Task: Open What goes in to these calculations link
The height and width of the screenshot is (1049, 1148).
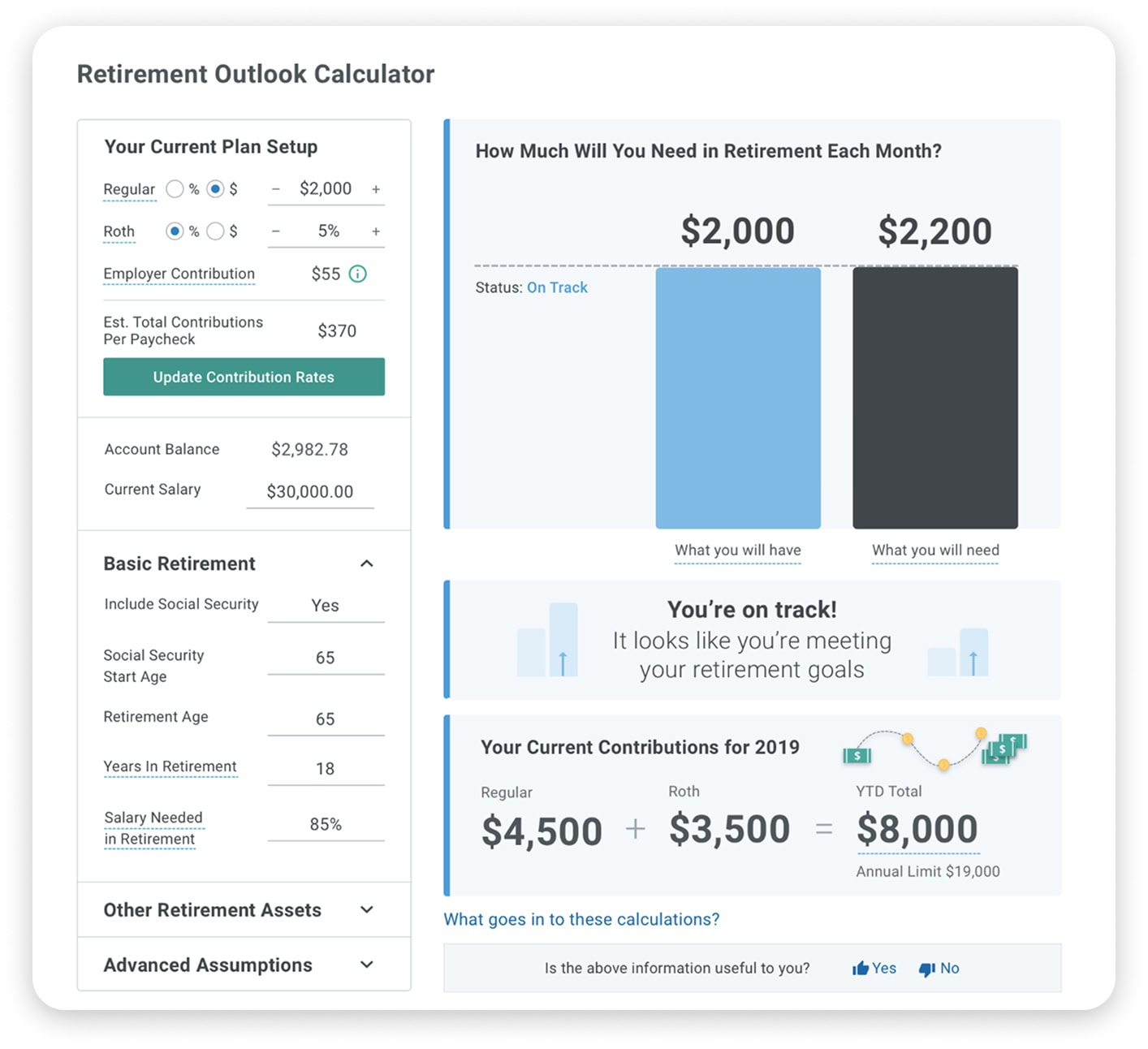Action: pos(581,919)
